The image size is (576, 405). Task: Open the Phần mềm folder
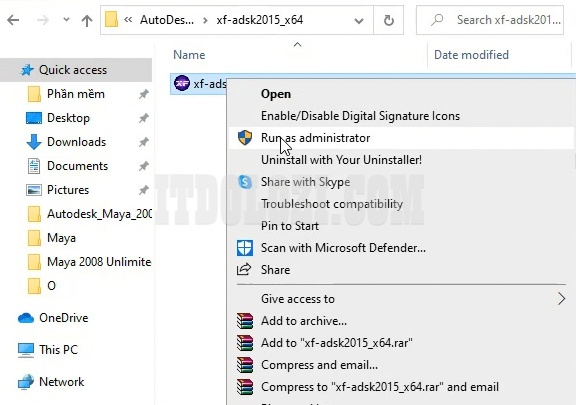pos(76,94)
